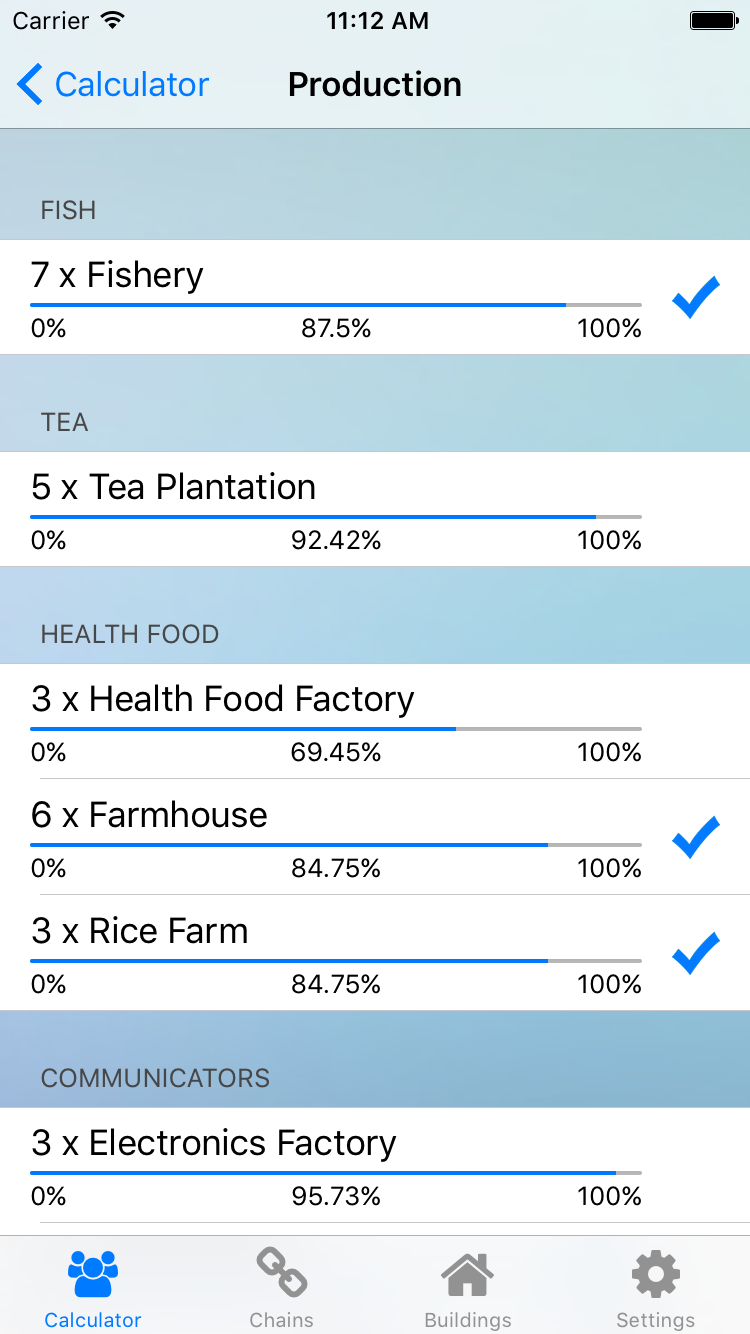Tap the Production title
The height and width of the screenshot is (1334, 750).
[x=375, y=85]
